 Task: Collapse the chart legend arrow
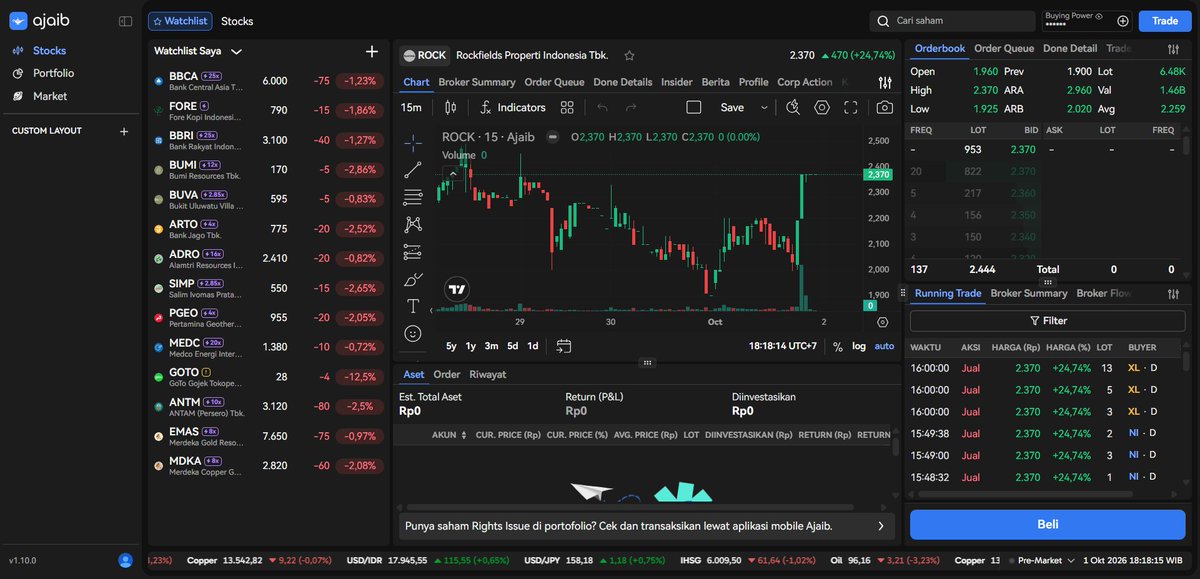(452, 173)
